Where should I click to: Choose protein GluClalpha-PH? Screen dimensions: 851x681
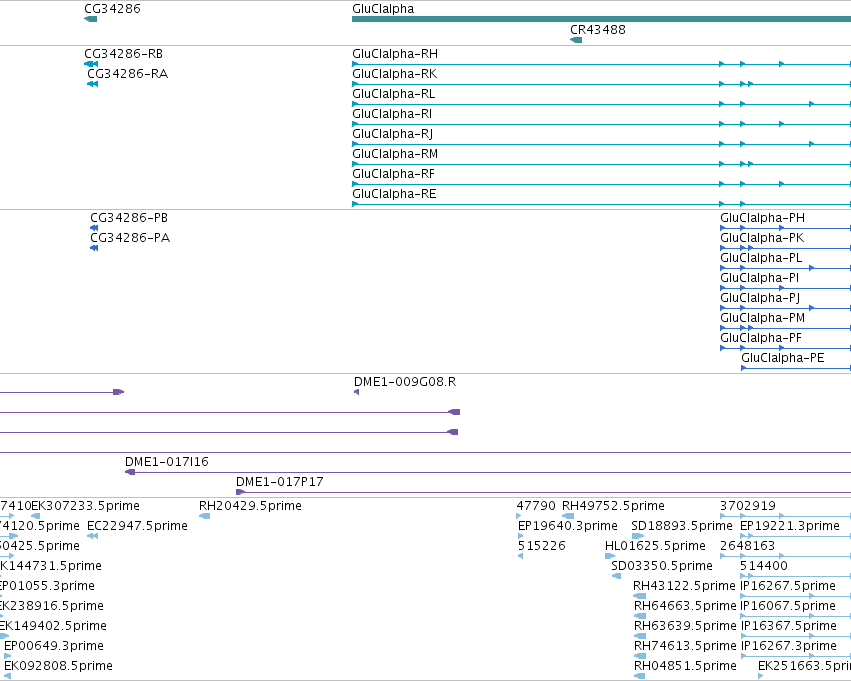(763, 218)
